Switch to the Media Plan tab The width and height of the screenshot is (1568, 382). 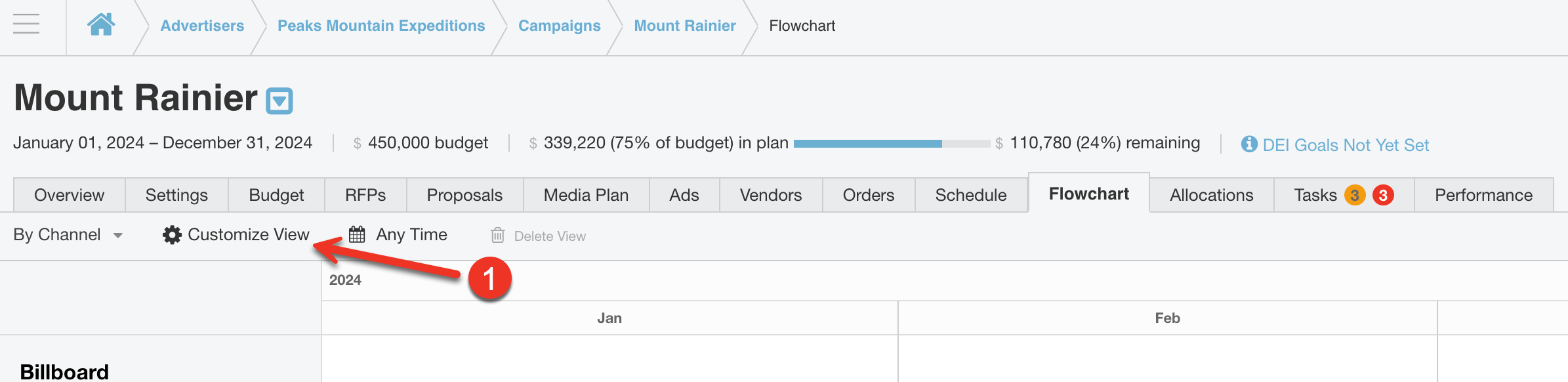pyautogui.click(x=586, y=195)
